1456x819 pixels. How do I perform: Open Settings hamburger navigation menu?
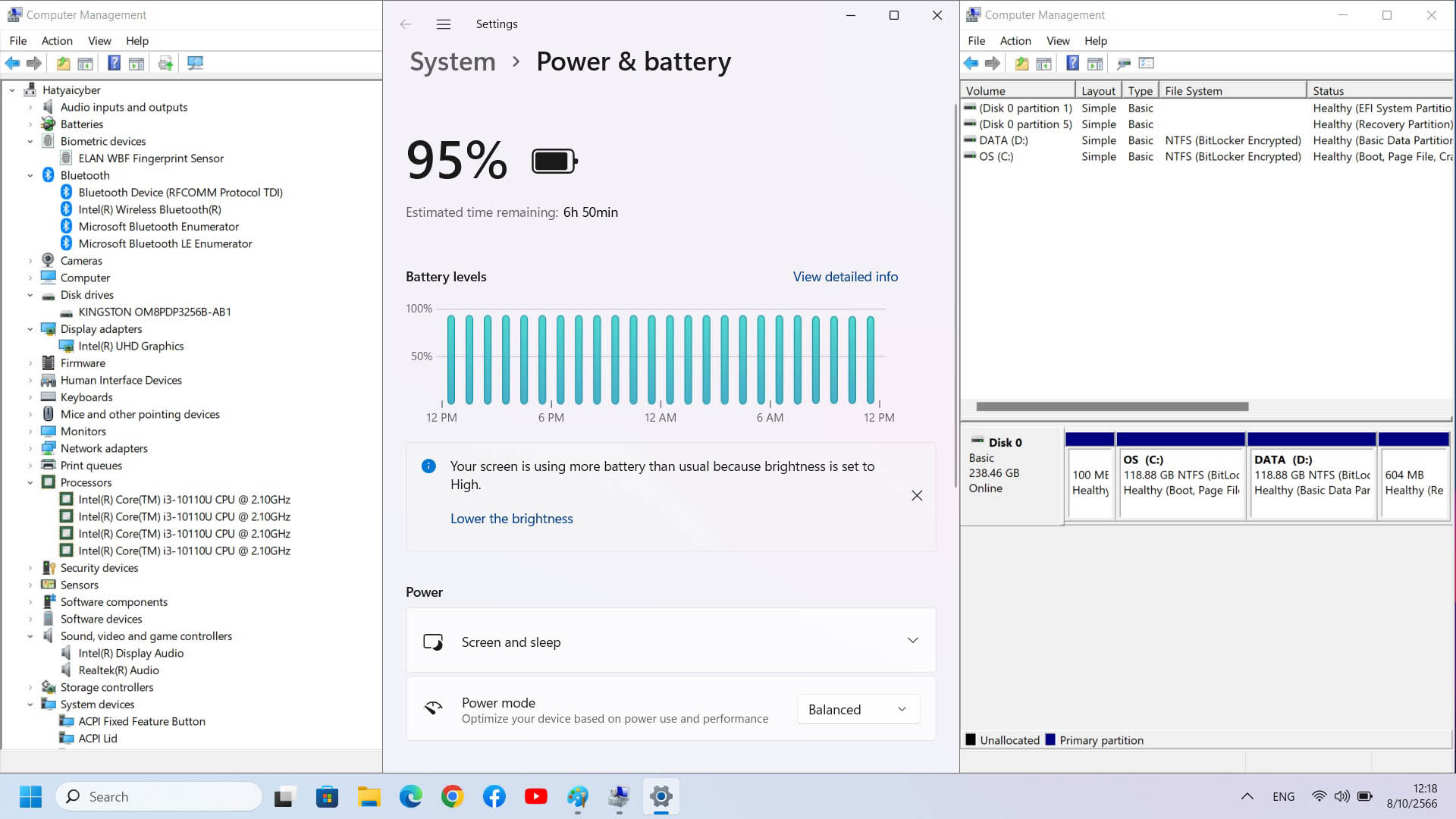[444, 24]
